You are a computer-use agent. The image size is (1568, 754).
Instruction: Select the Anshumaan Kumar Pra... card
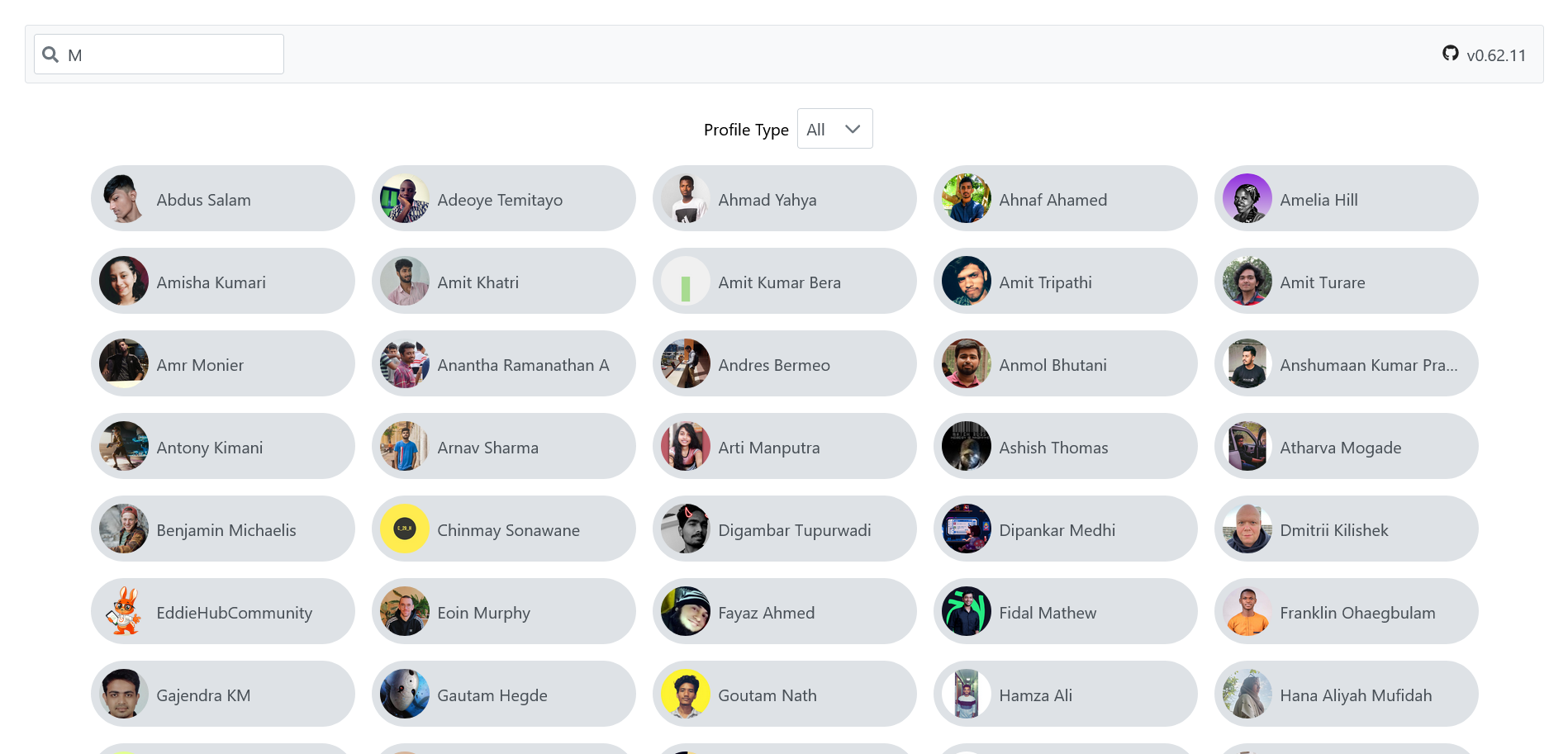[x=1346, y=363]
